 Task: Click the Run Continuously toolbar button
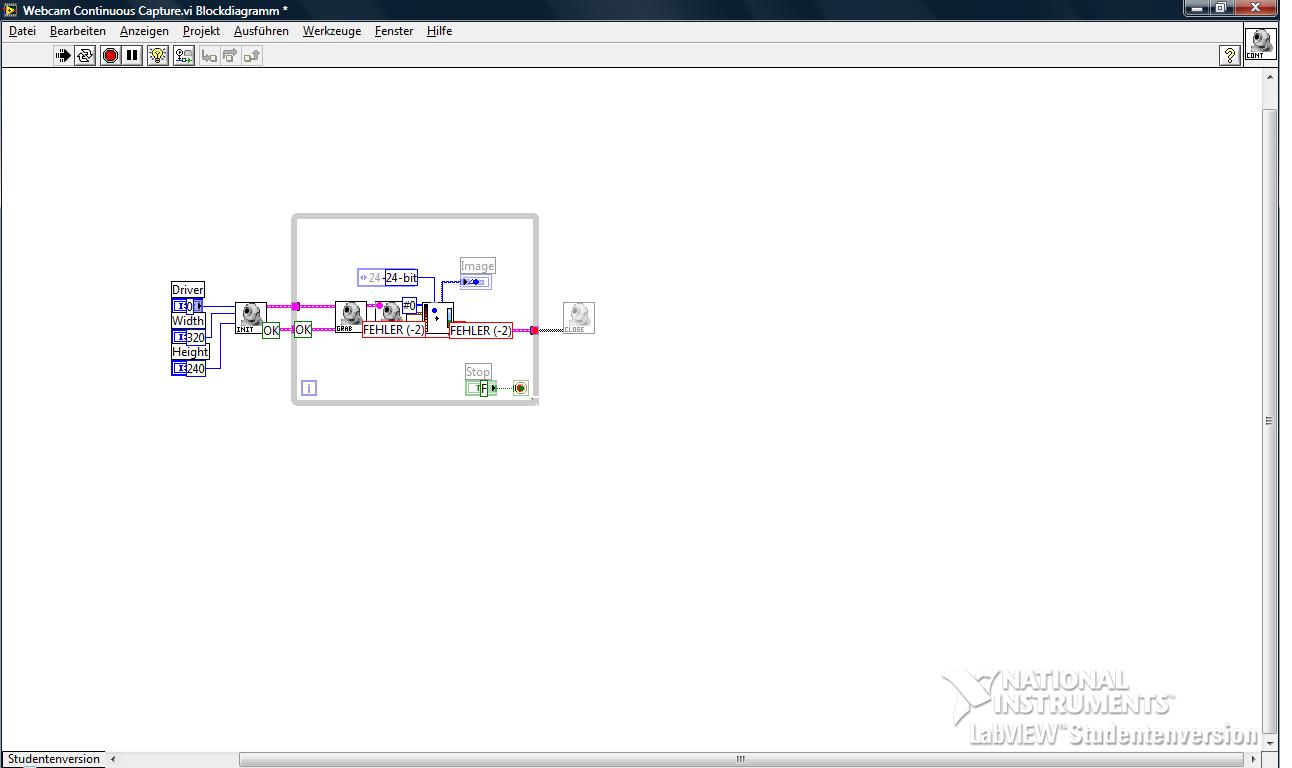[85, 56]
